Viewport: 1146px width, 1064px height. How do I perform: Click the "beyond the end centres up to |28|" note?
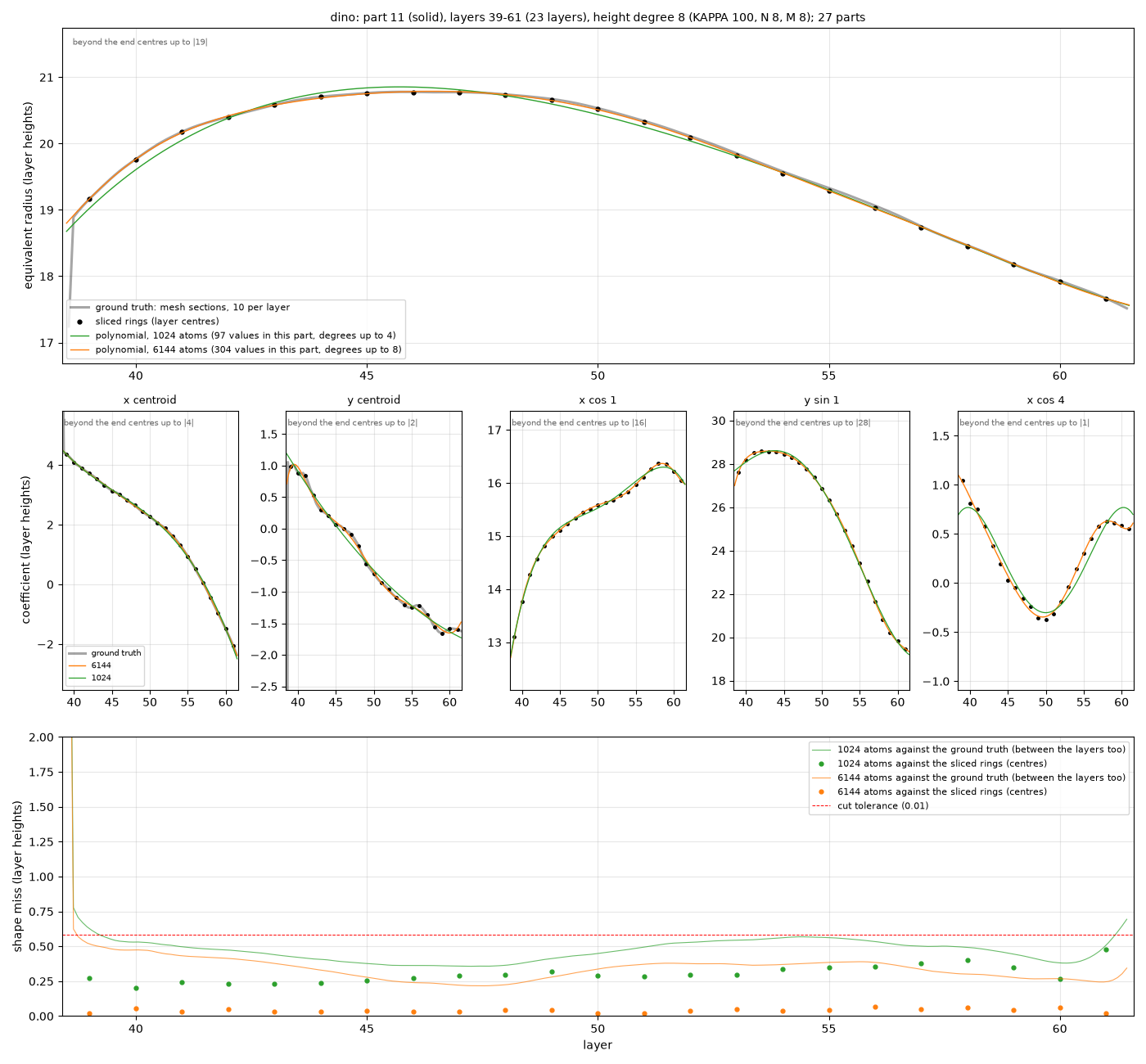click(x=803, y=423)
